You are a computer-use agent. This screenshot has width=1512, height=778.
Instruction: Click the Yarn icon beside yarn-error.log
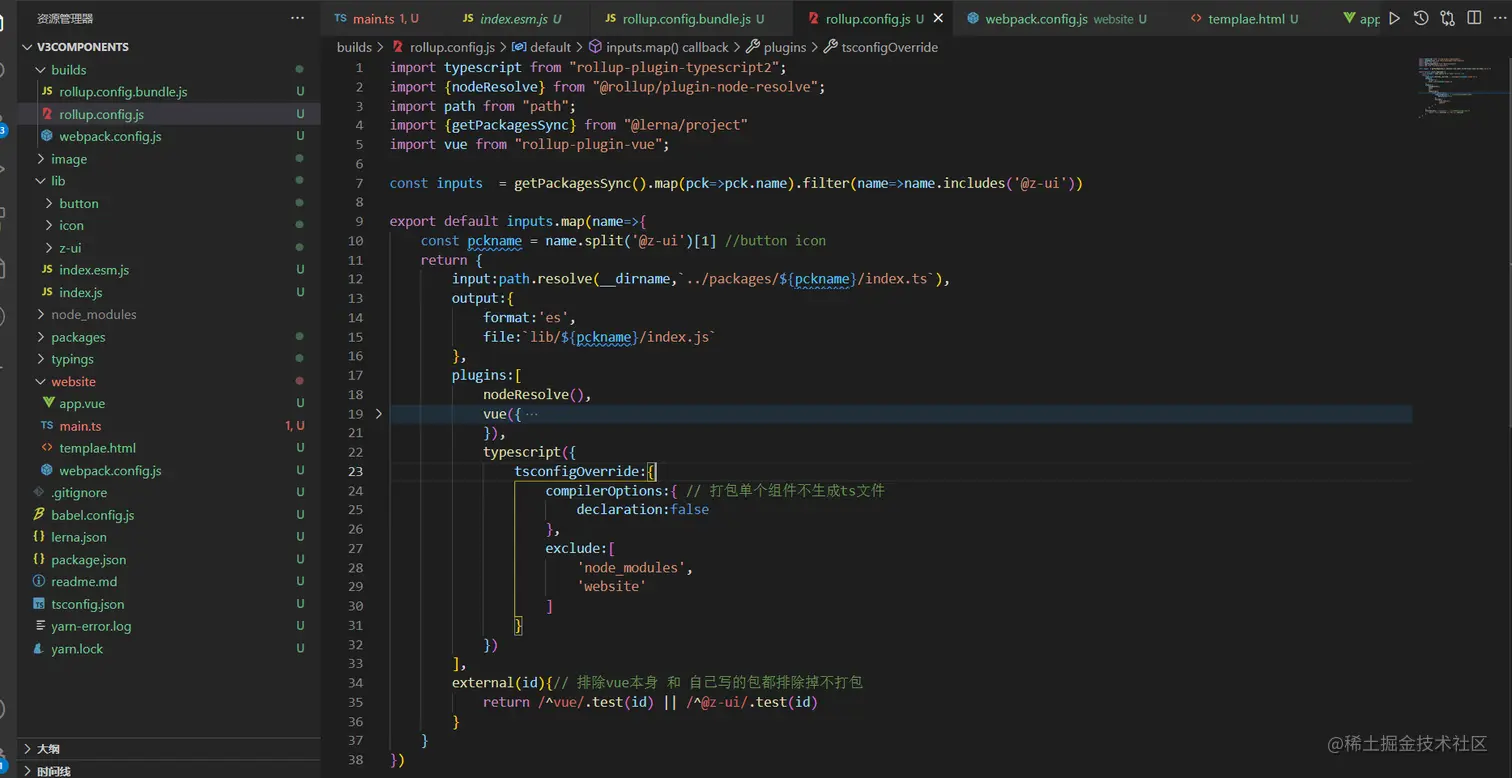39,626
